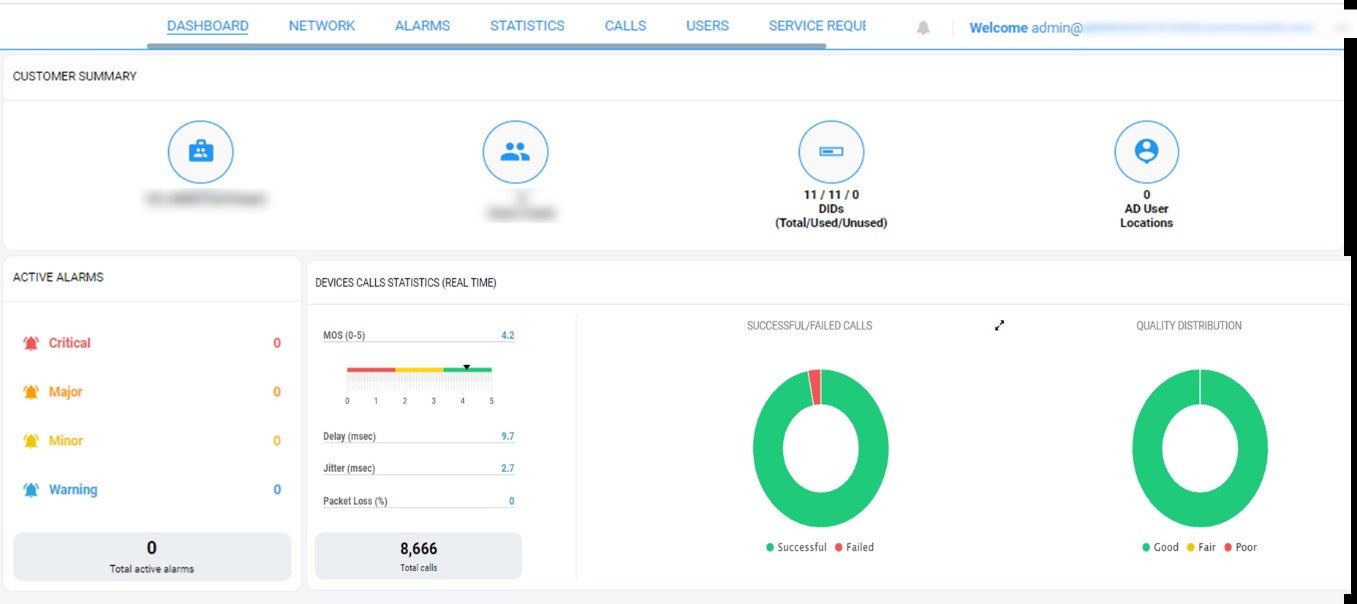Toggle the Good quality legend entry
Image resolution: width=1357 pixels, height=604 pixels.
point(1158,547)
